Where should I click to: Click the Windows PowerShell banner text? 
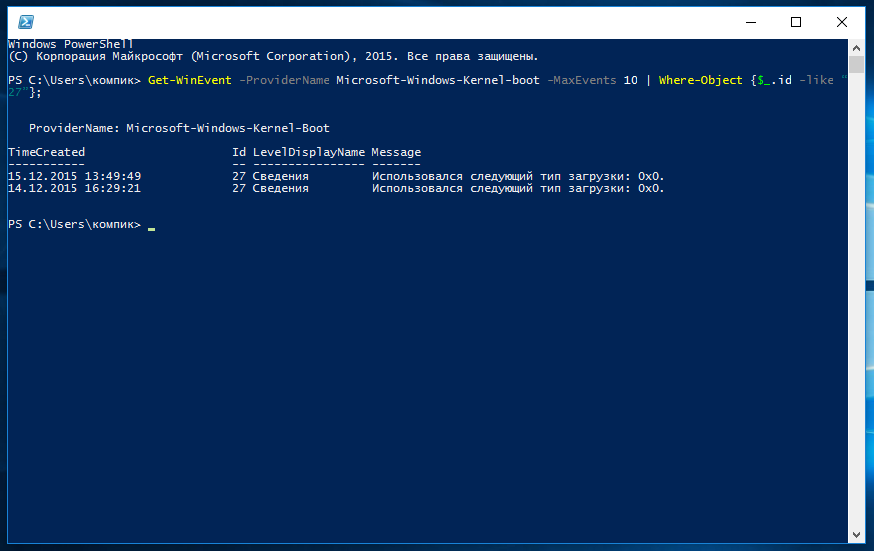click(x=71, y=44)
